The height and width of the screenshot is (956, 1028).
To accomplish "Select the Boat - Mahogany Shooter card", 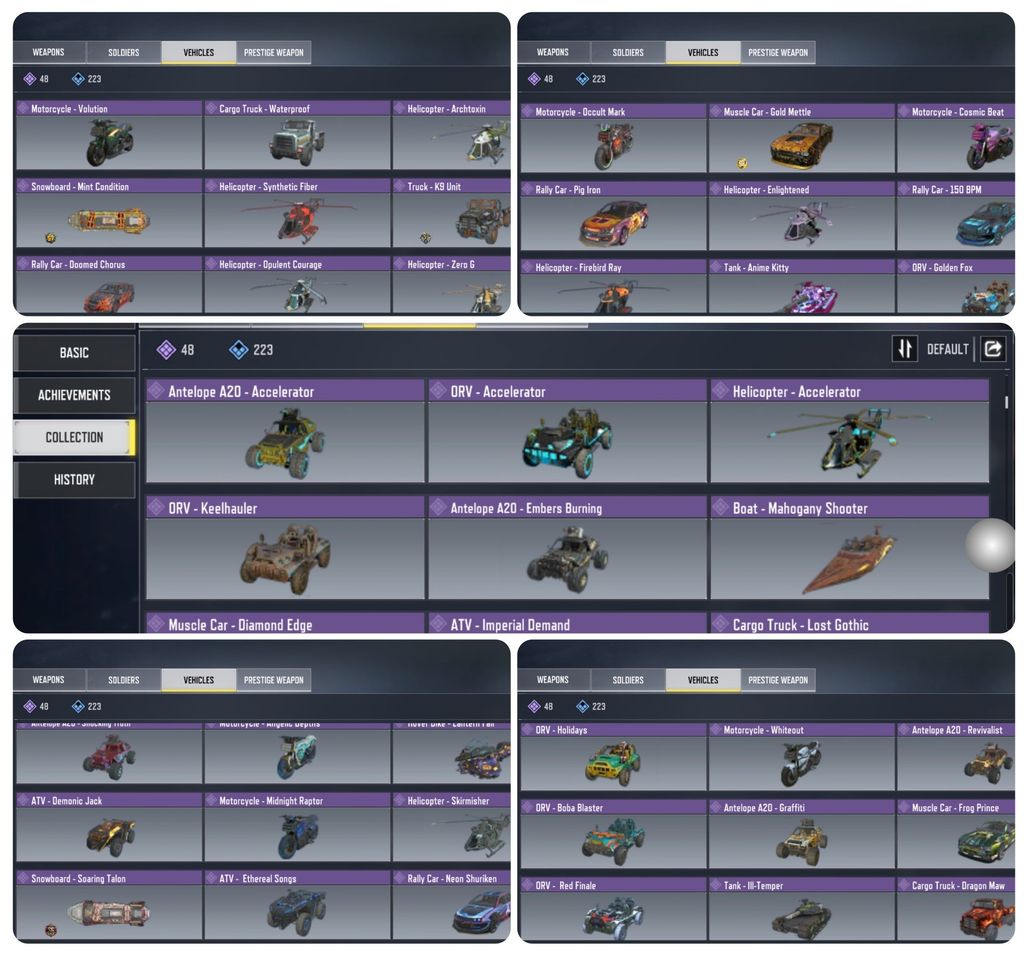I will coord(850,548).
